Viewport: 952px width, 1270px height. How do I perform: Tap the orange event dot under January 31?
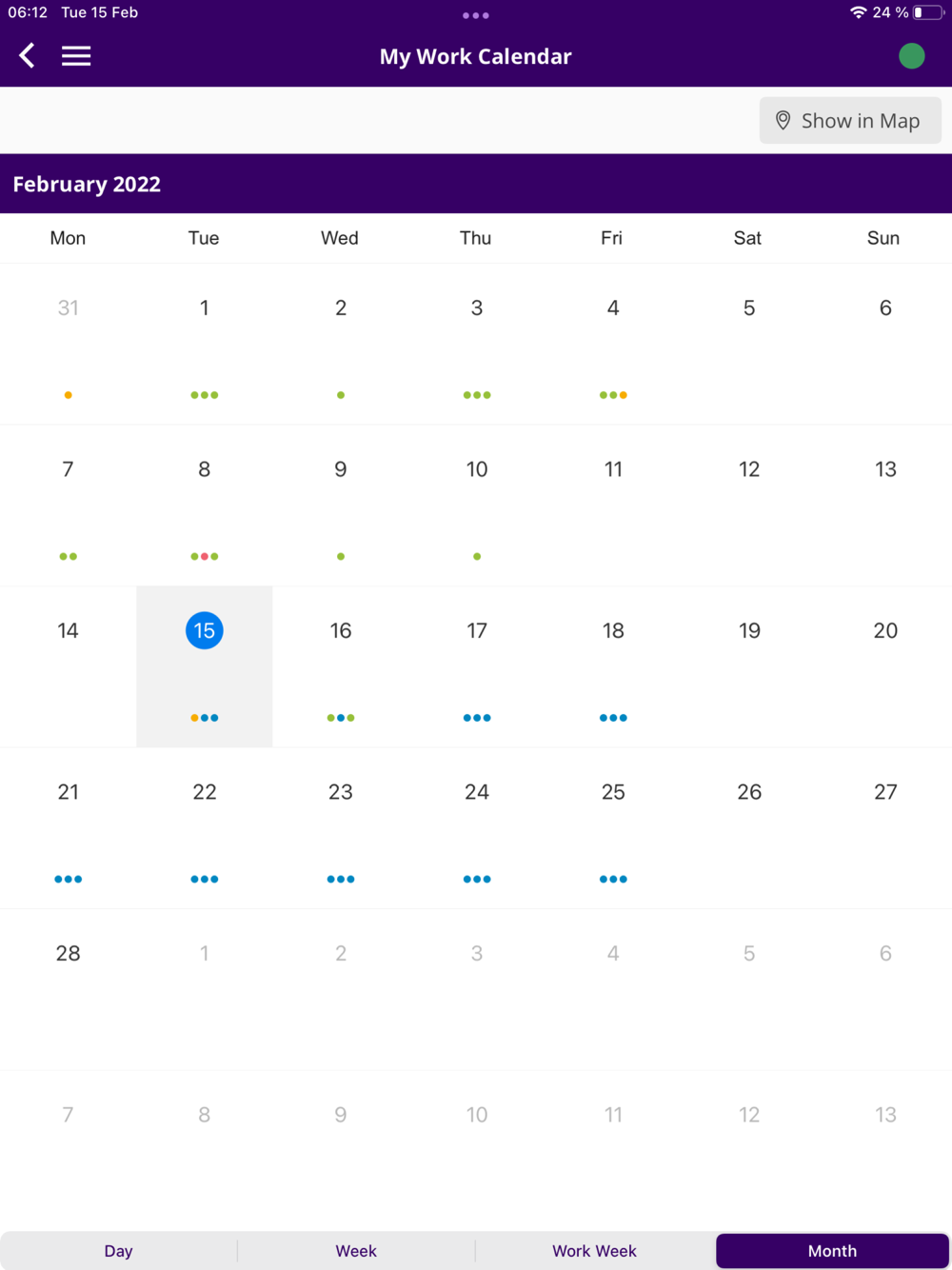click(x=68, y=395)
